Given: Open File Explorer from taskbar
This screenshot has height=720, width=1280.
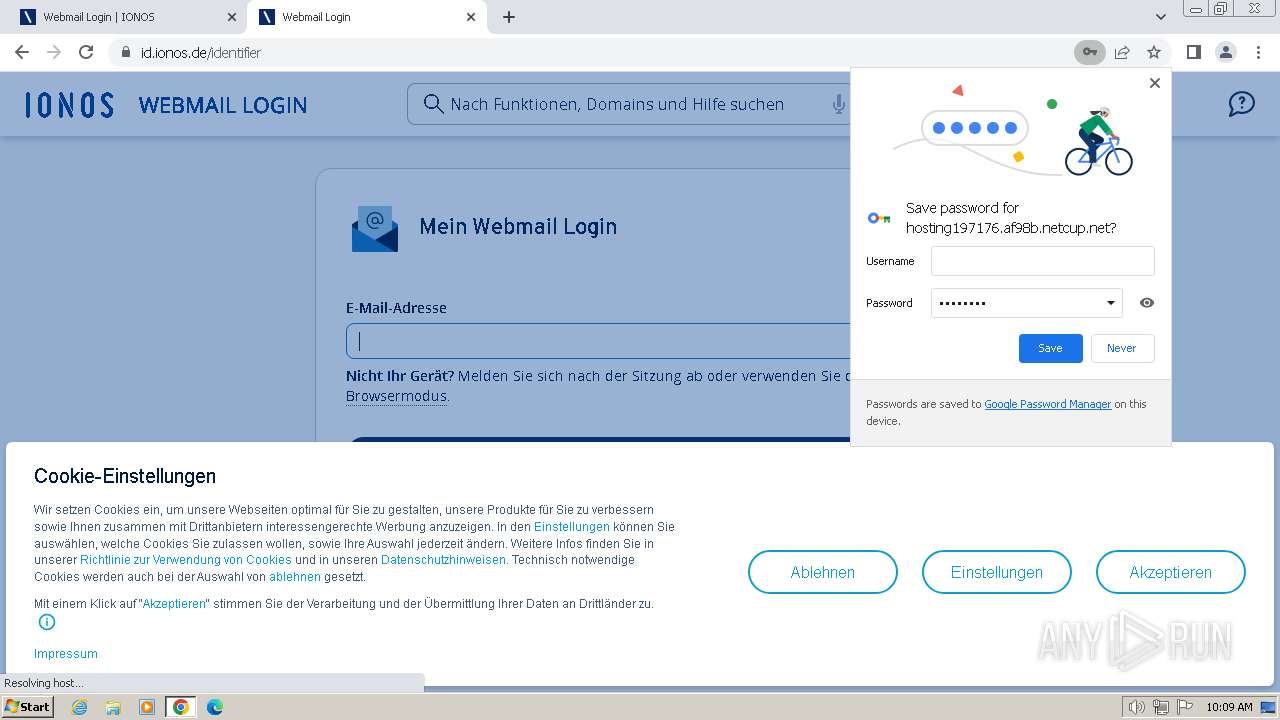Looking at the screenshot, I should (x=113, y=707).
